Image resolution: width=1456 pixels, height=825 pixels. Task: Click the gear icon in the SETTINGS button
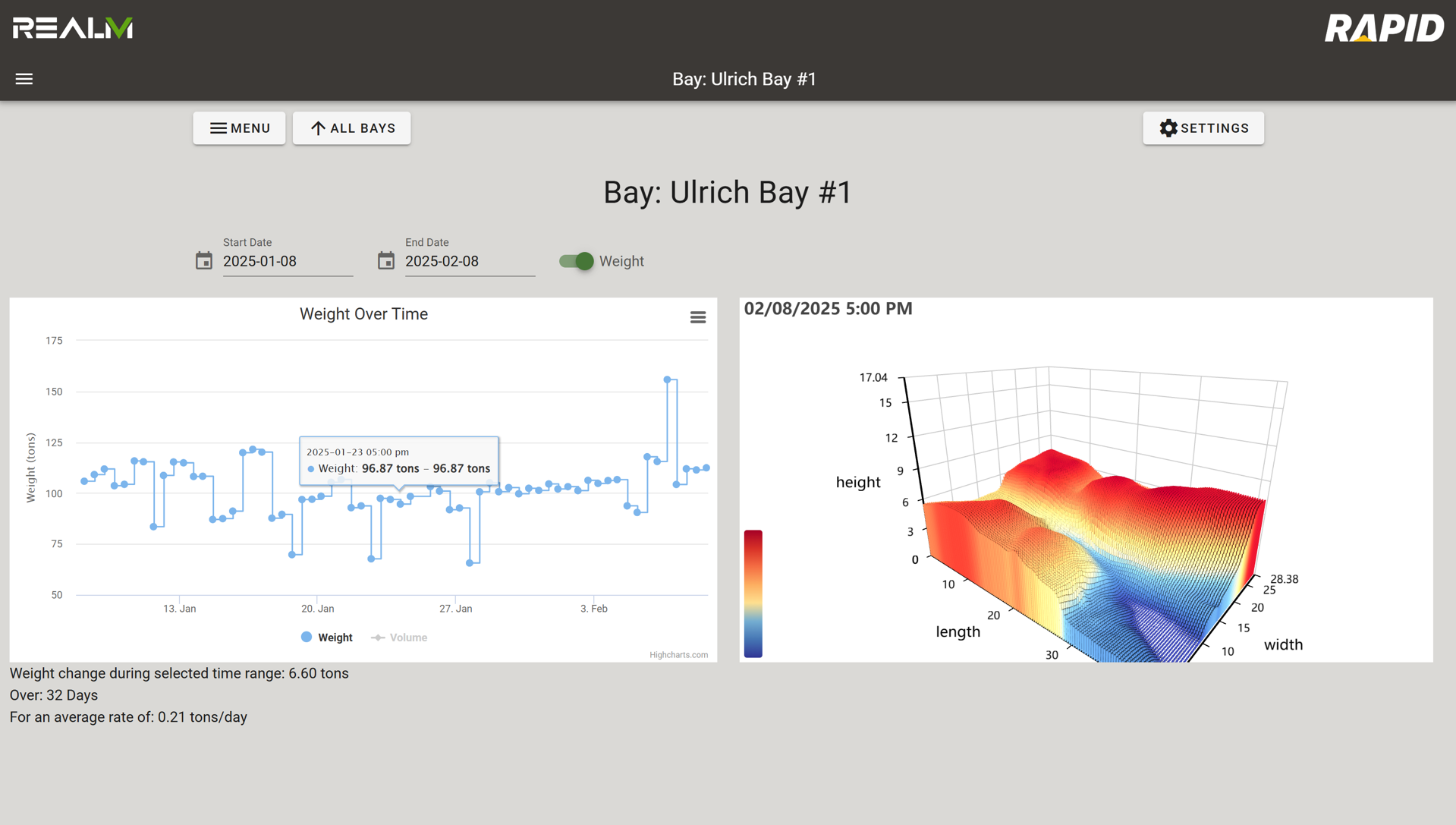pyautogui.click(x=1168, y=128)
